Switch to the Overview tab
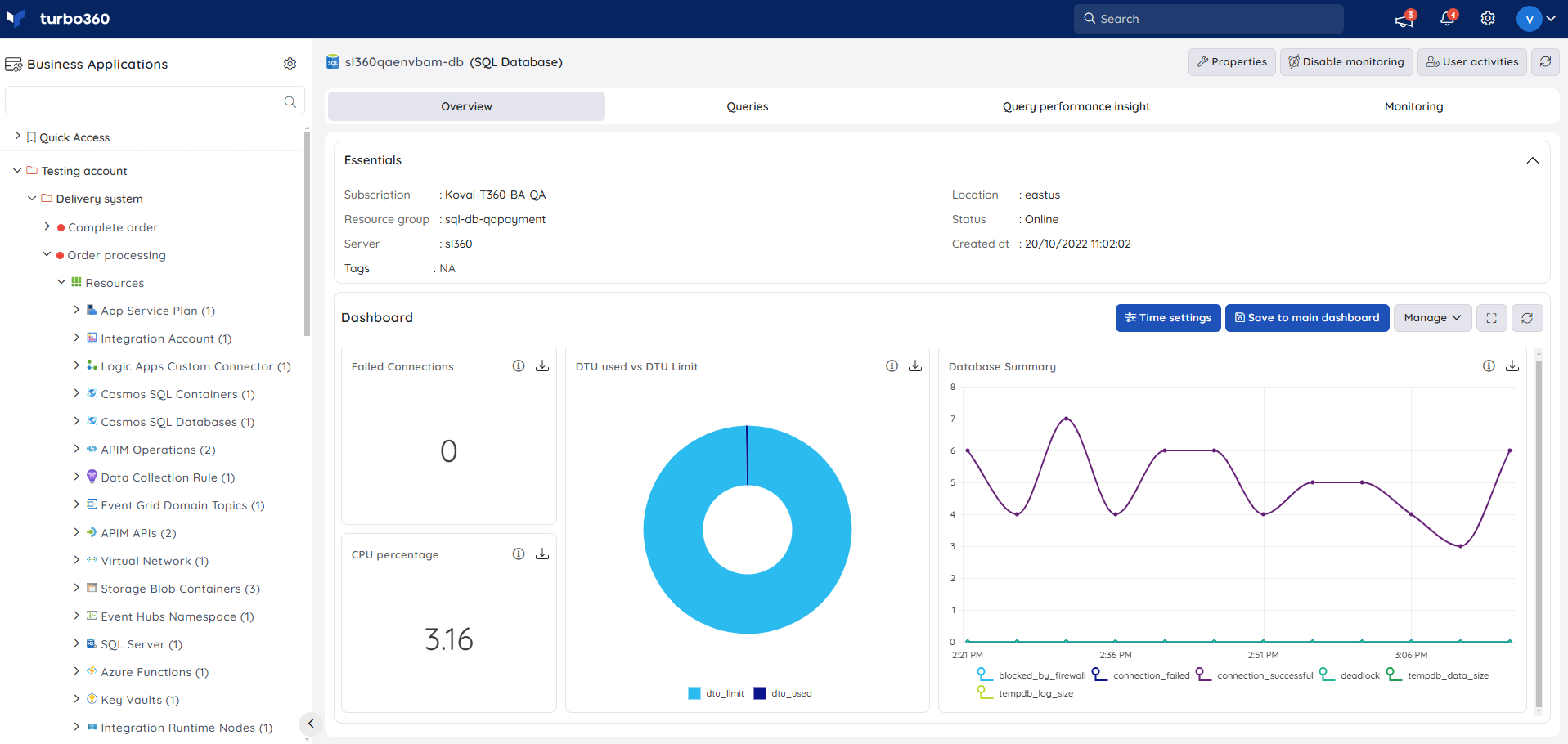This screenshot has height=744, width=1568. (466, 106)
